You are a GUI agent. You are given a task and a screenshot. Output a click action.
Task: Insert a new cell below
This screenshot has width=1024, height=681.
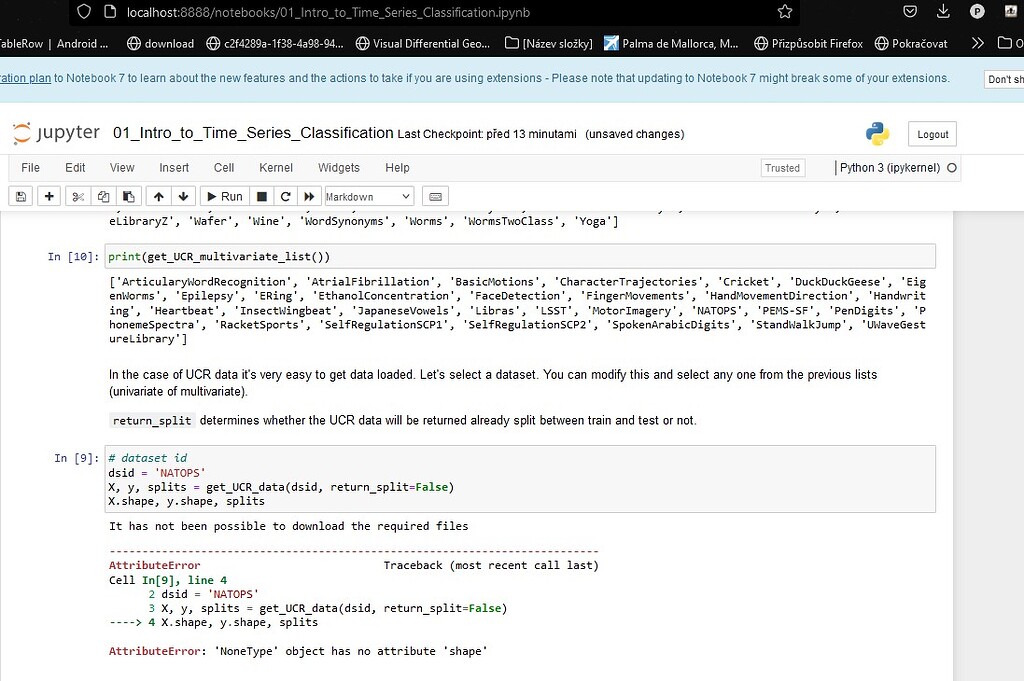[48, 196]
